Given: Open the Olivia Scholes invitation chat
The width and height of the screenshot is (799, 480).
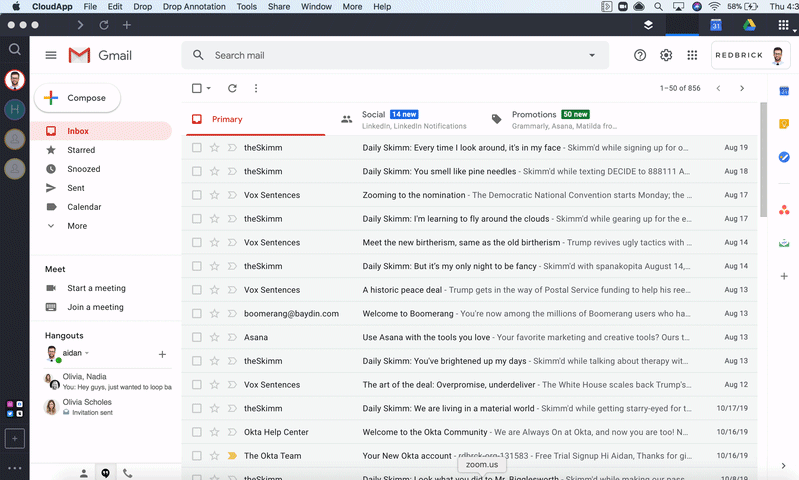Looking at the screenshot, I should (108, 407).
